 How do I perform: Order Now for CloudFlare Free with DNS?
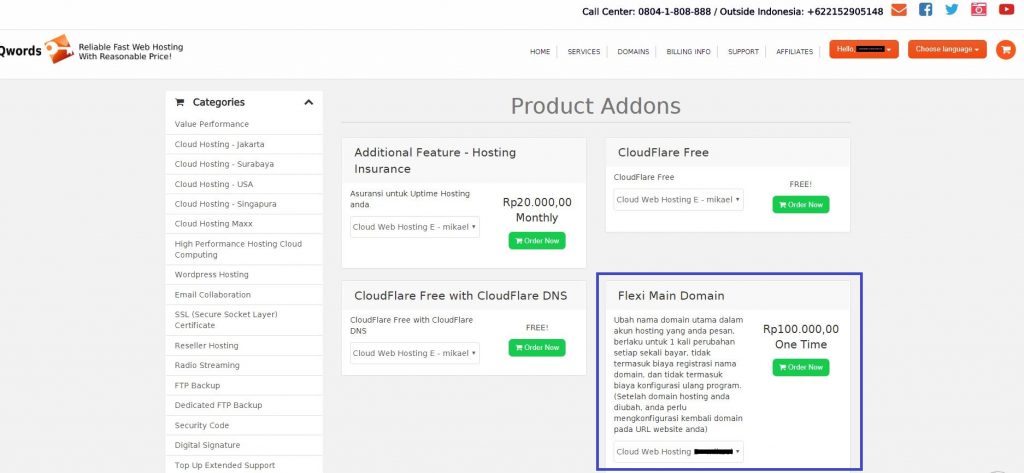coord(537,347)
